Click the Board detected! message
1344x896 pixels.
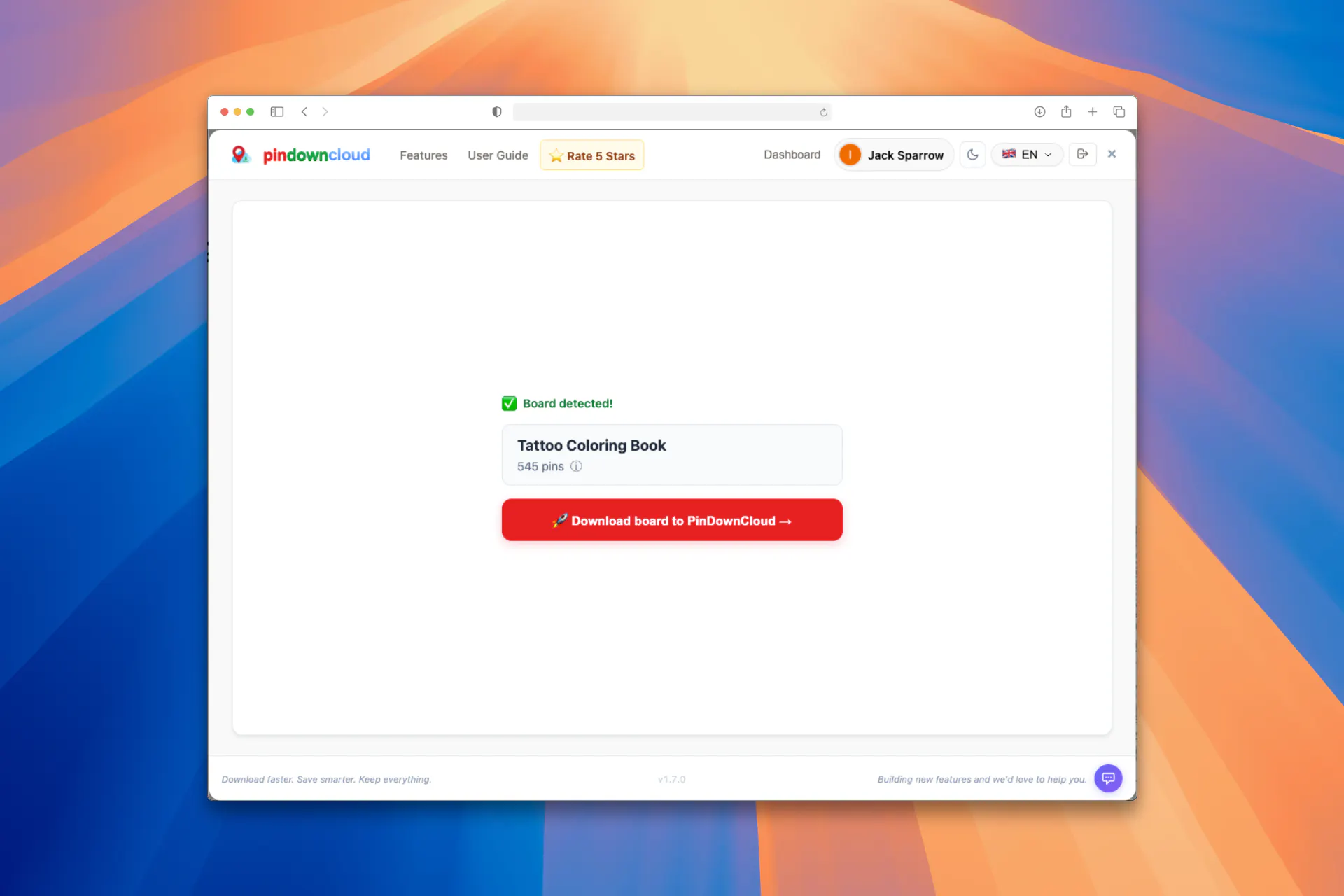coord(568,404)
